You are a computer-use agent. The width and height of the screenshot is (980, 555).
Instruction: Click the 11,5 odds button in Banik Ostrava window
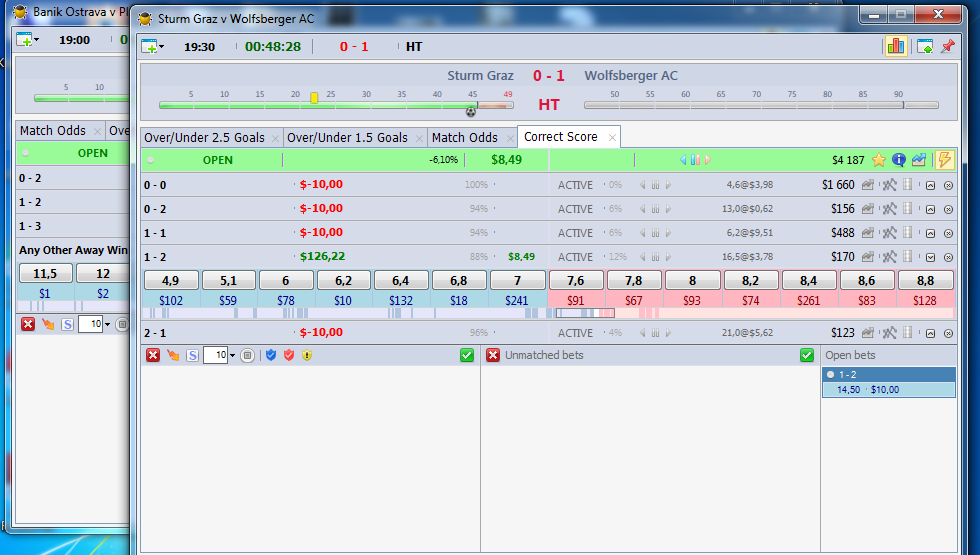click(x=45, y=273)
